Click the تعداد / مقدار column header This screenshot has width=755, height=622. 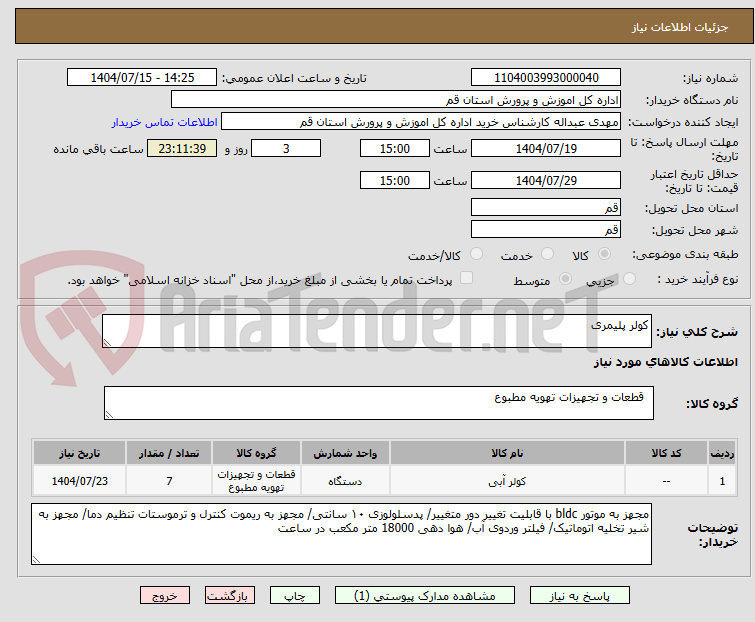[169, 453]
